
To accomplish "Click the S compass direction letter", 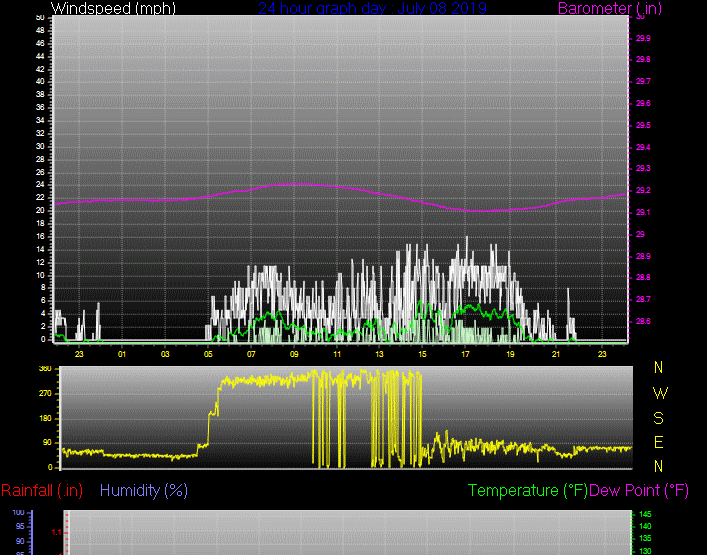I will coord(658,417).
